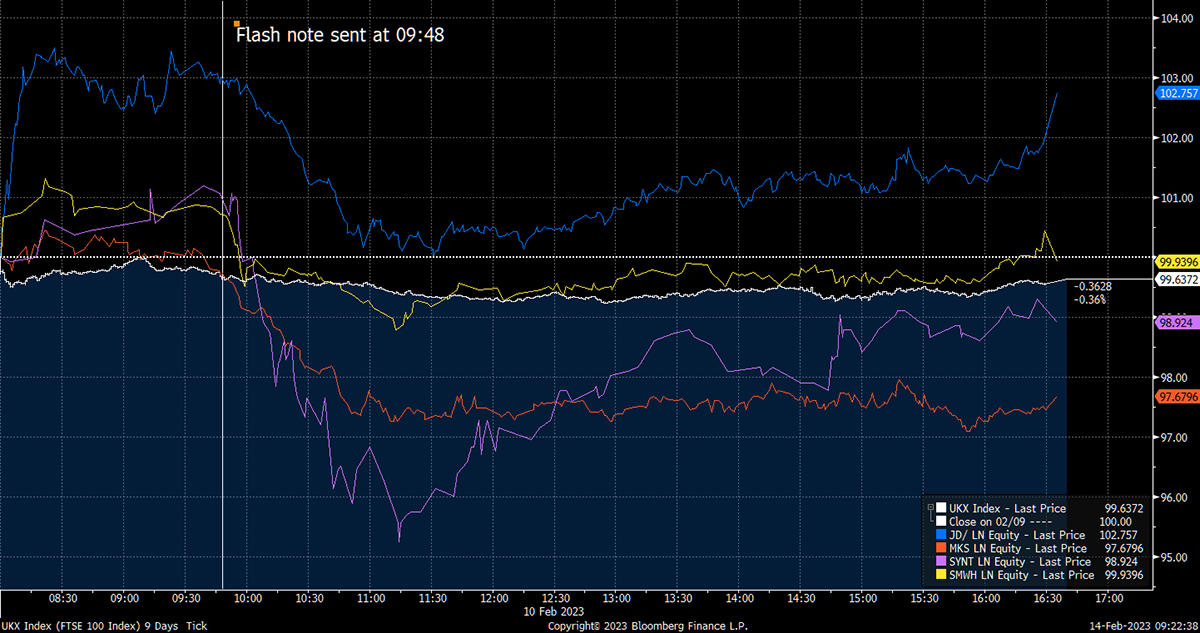Select 'JD/ LN Equity - Last Price' legend label

[1015, 535]
